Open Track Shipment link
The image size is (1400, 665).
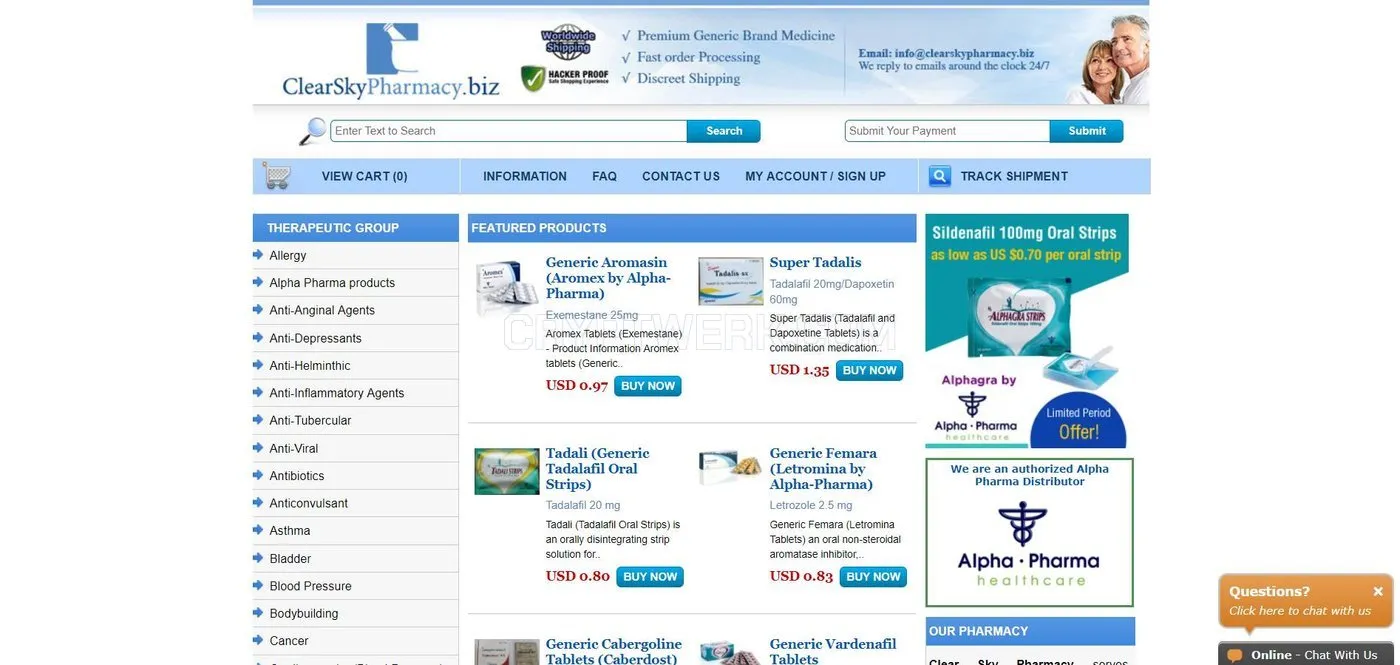(1014, 176)
